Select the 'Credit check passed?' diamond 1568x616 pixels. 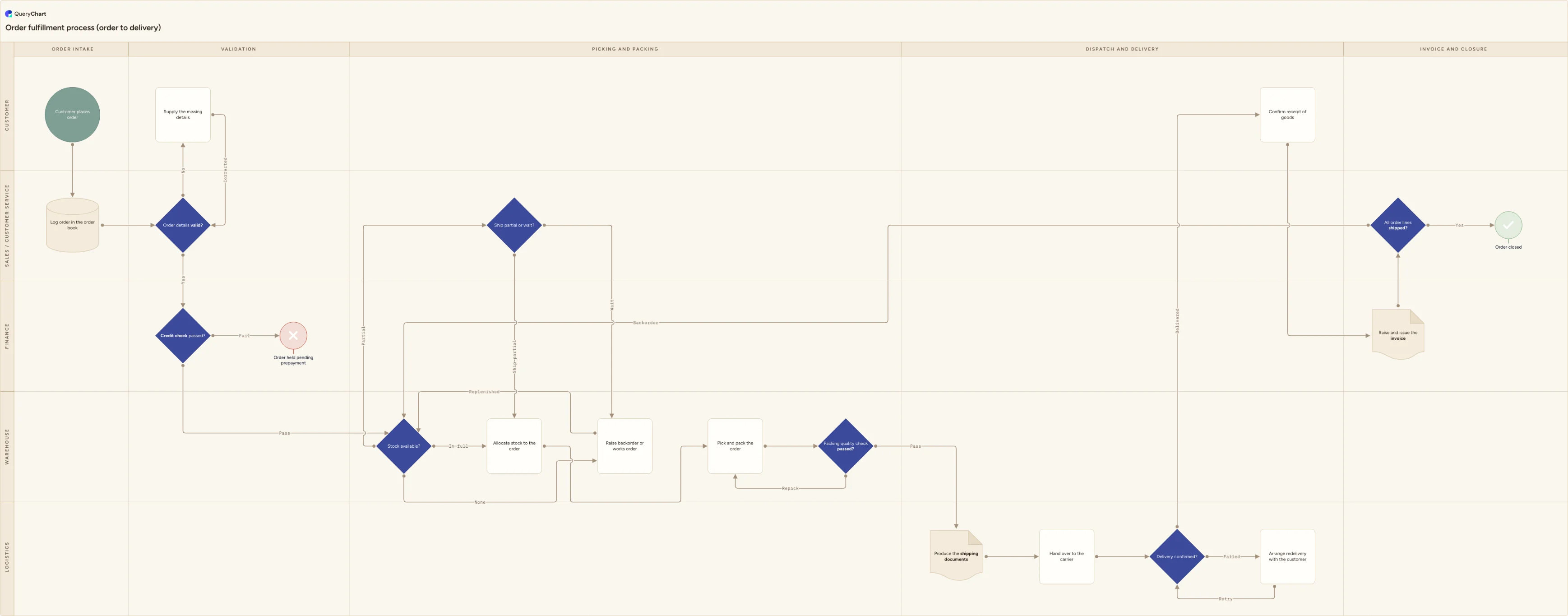pyautogui.click(x=183, y=335)
